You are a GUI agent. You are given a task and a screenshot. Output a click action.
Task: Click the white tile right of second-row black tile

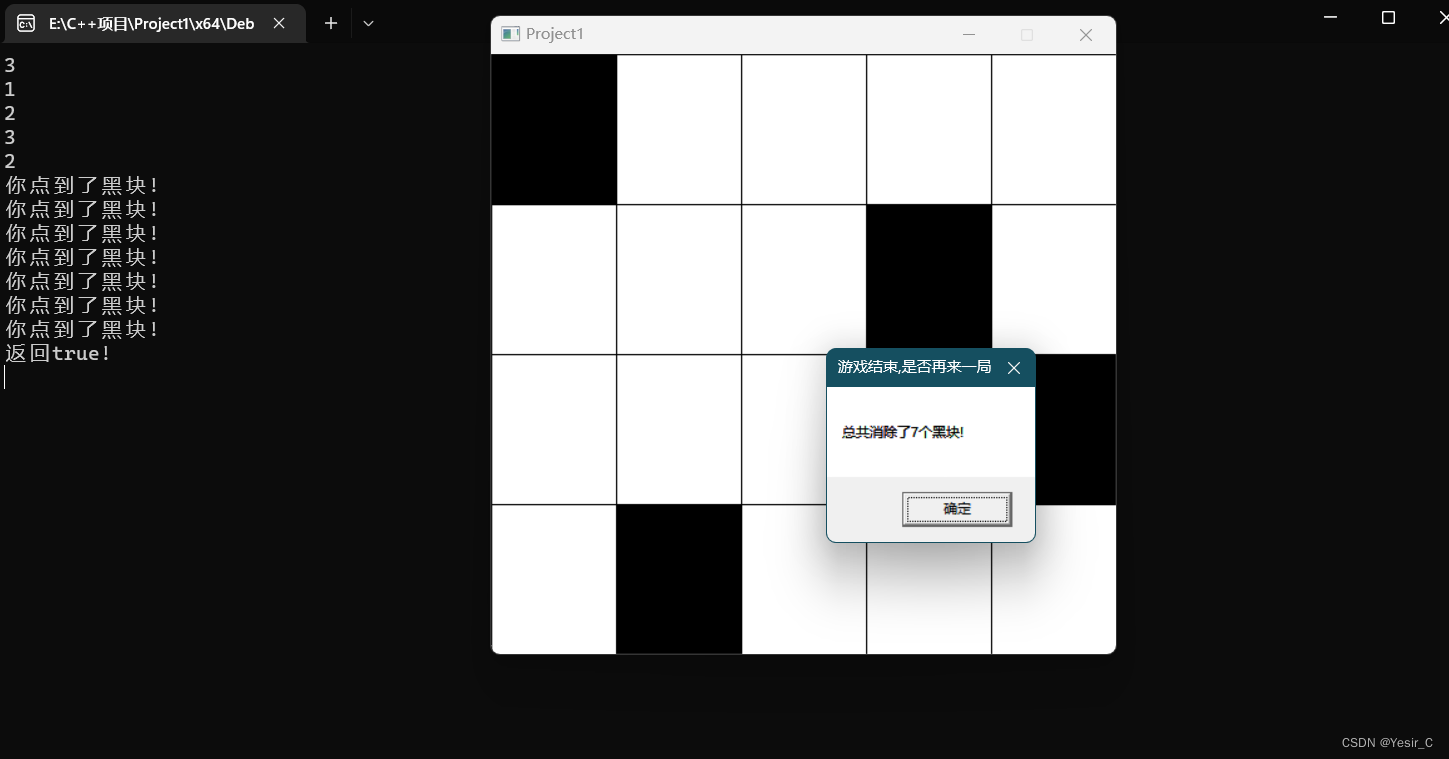(1054, 279)
